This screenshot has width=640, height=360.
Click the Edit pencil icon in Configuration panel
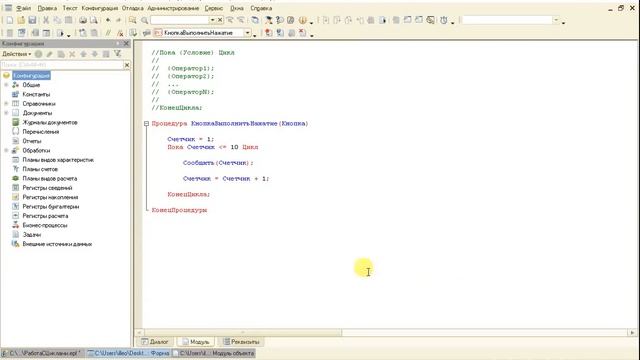(x=49, y=54)
